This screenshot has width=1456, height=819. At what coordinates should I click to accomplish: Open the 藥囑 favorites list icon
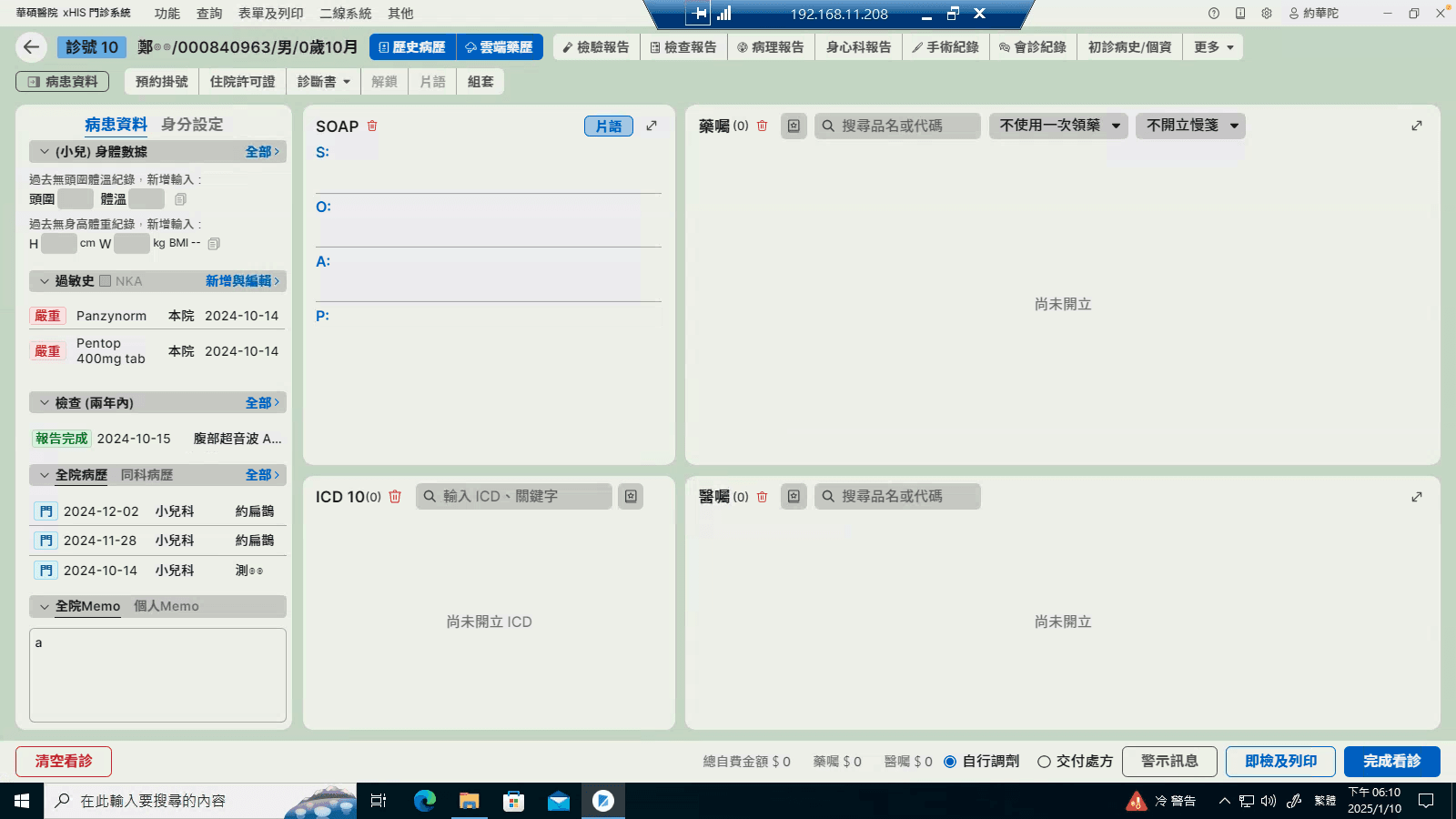(794, 126)
